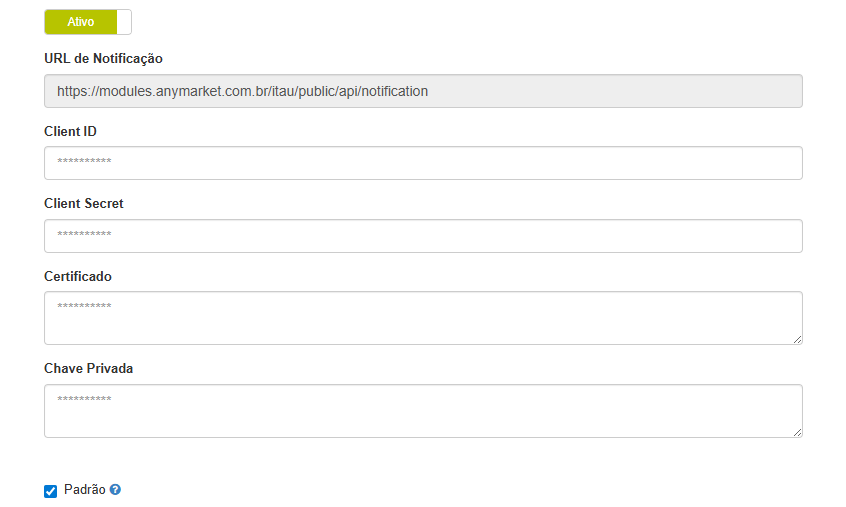
Task: Uncheck the Padrão checkbox
Action: pos(51,491)
